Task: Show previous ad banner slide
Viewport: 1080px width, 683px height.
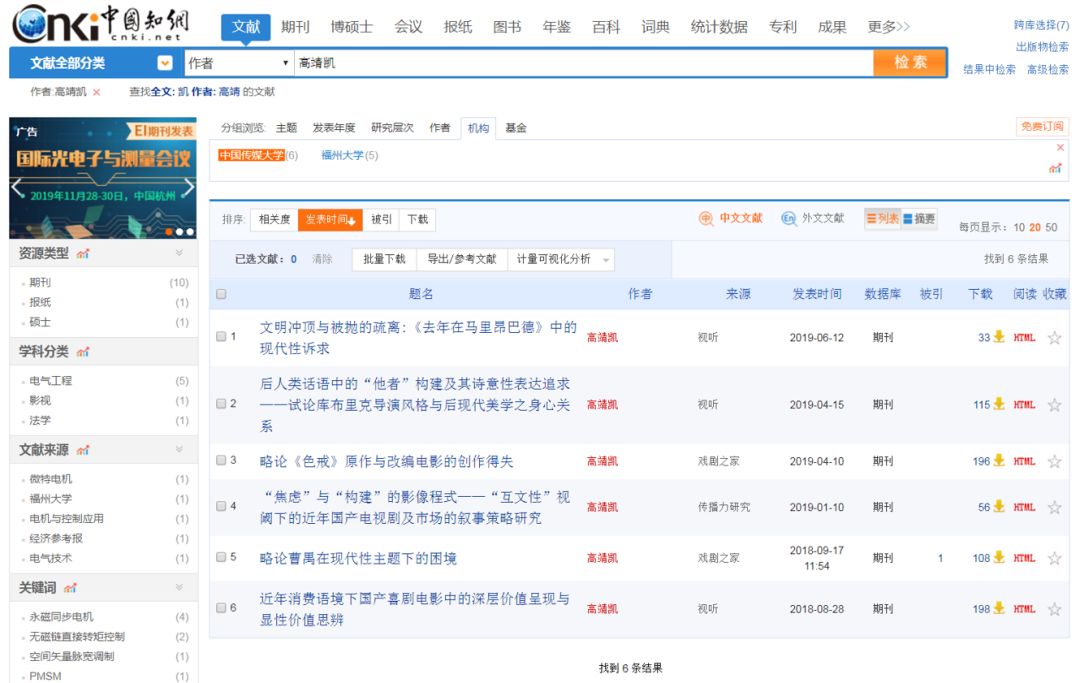Action: pos(18,187)
